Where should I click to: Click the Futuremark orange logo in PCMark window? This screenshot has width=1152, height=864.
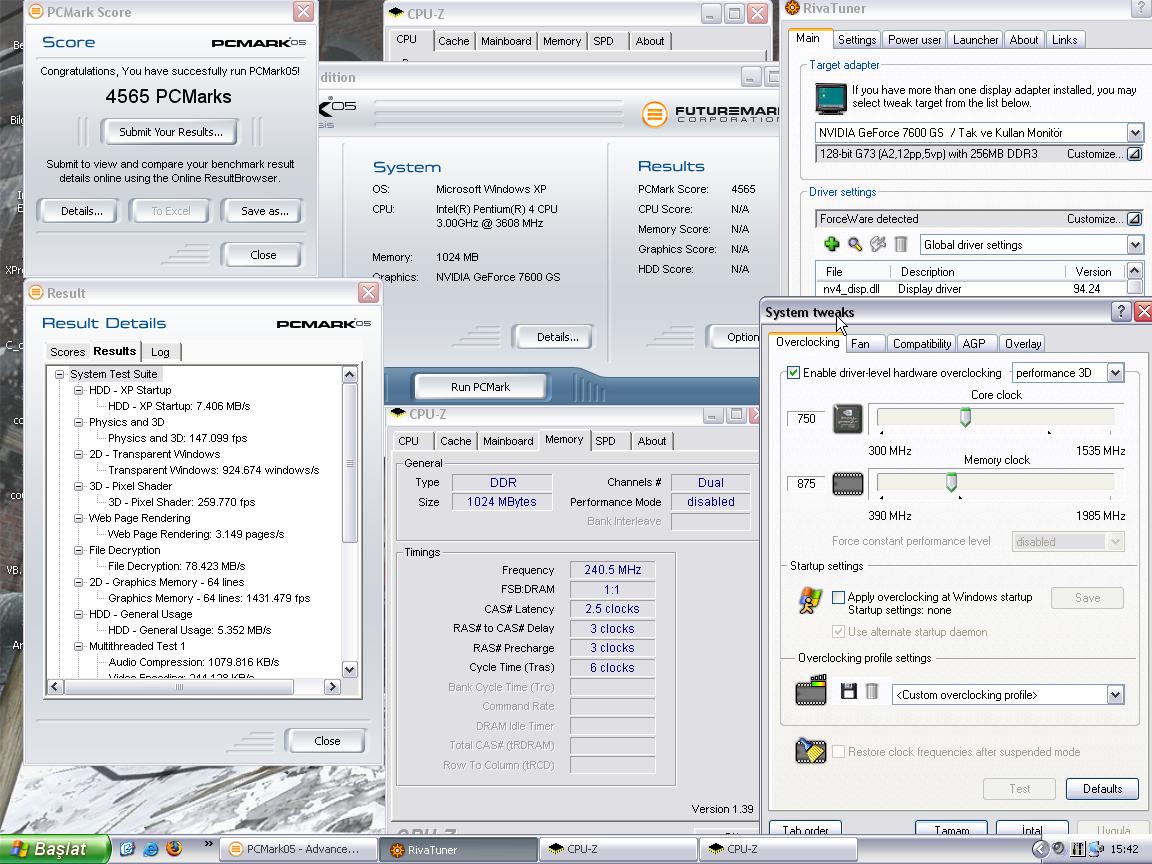pyautogui.click(x=654, y=114)
